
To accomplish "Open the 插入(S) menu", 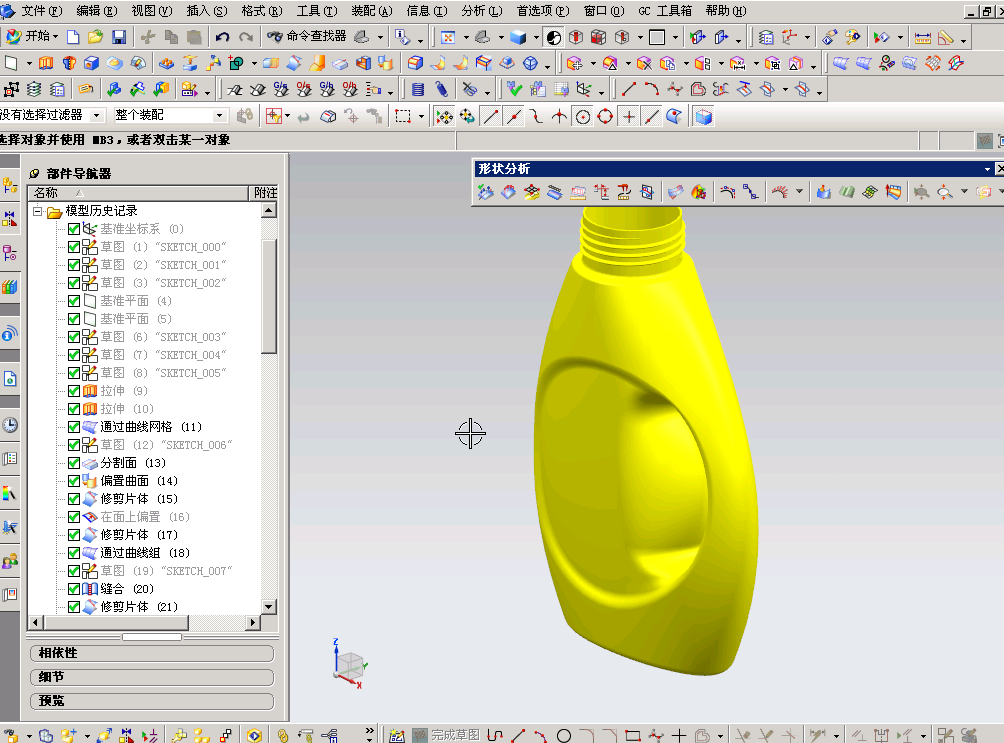I will pyautogui.click(x=207, y=11).
